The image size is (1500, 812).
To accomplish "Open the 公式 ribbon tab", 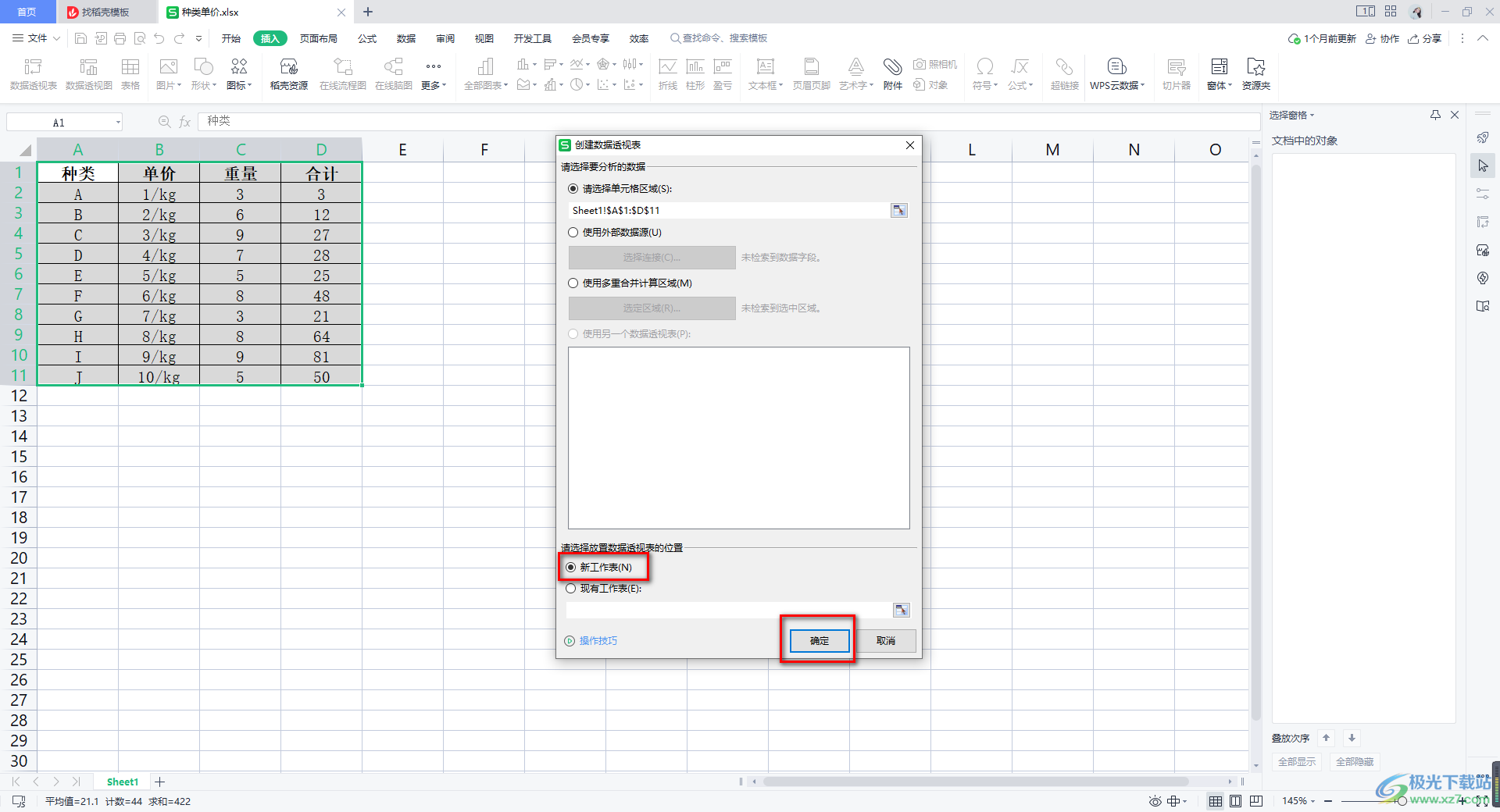I will click(367, 38).
